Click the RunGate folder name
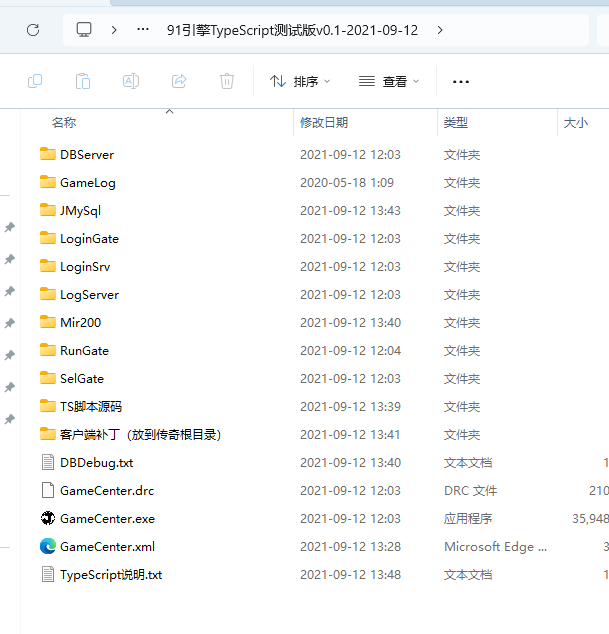609x634 pixels. tap(85, 351)
